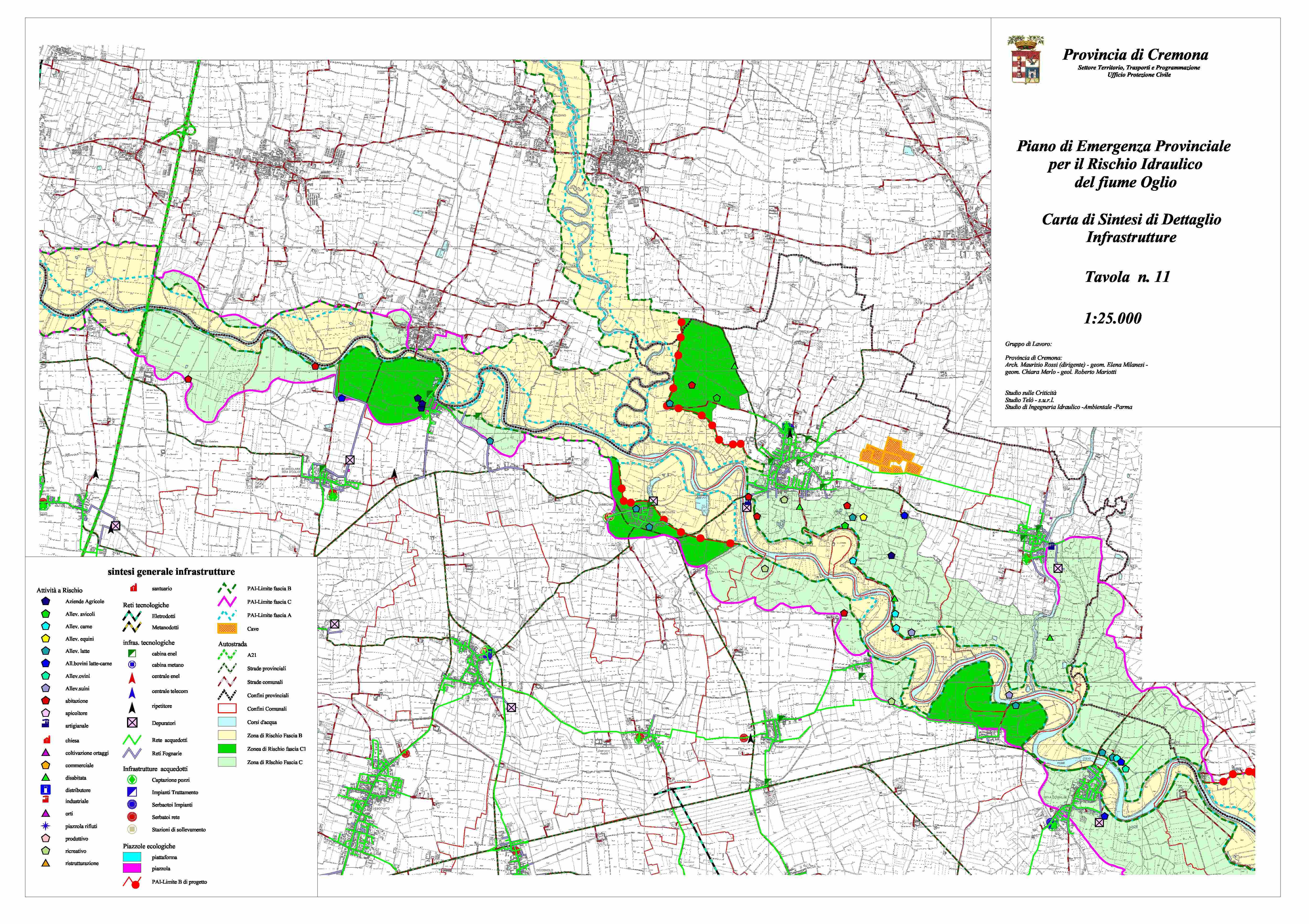Click the abitazione red pentagon legend symbol
This screenshot has width=1309, height=924.
click(x=46, y=701)
